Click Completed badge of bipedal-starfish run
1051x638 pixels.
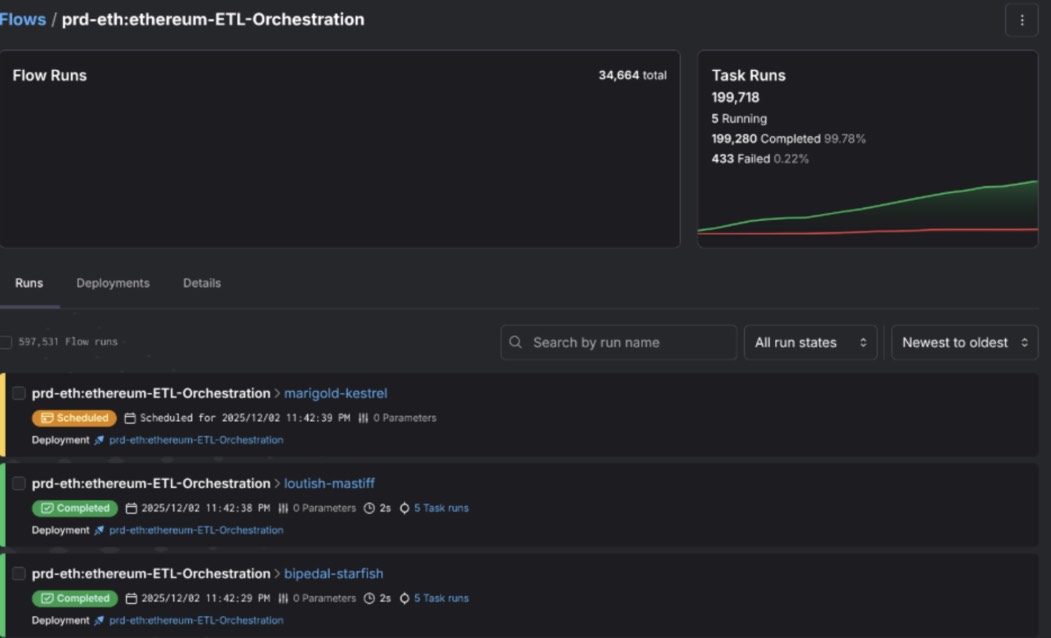tap(75, 598)
